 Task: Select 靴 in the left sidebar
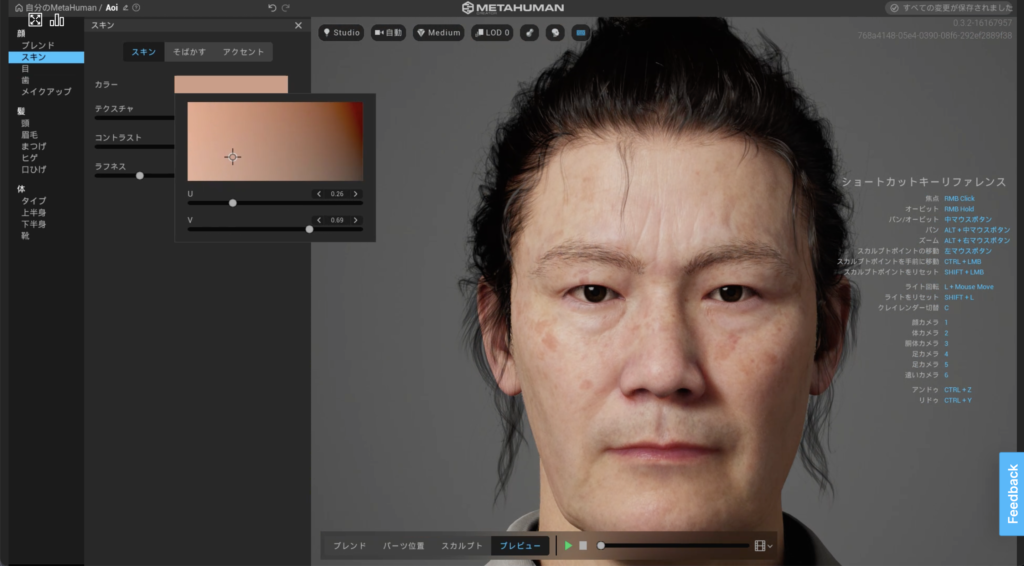point(25,236)
